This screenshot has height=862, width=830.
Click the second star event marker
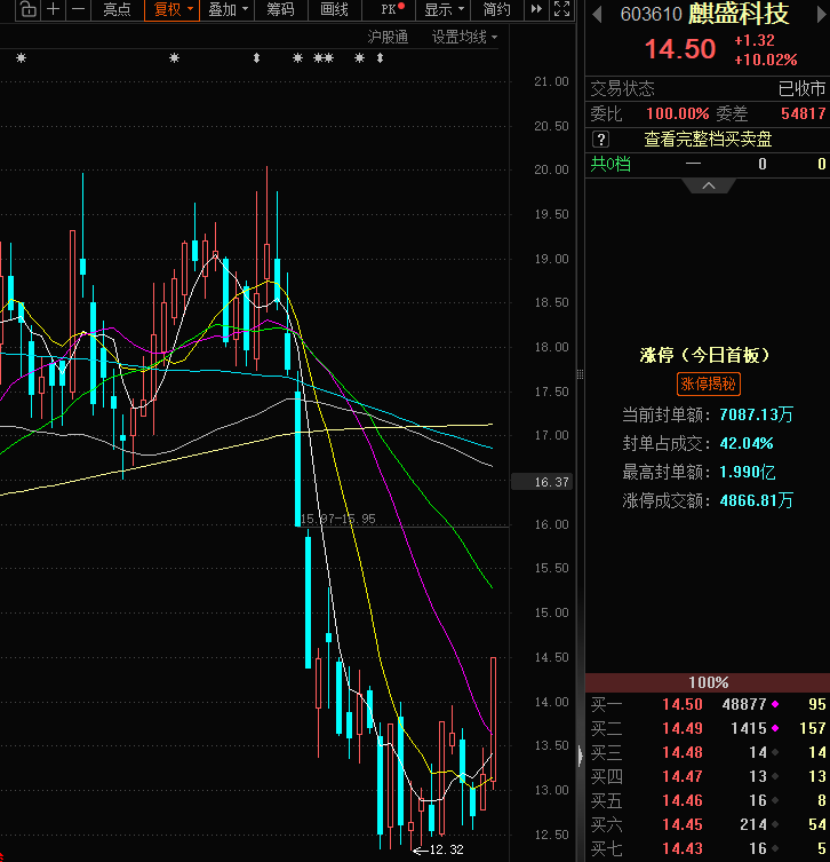click(174, 58)
